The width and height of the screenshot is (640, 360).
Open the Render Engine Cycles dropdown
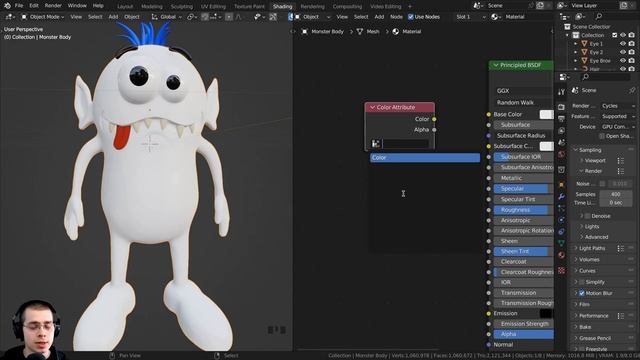point(618,106)
